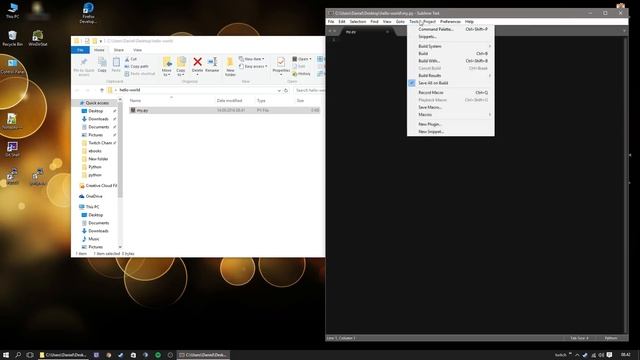Choose Build With… from Tools menu
Image resolution: width=640 pixels, height=360 pixels.
pos(451,61)
